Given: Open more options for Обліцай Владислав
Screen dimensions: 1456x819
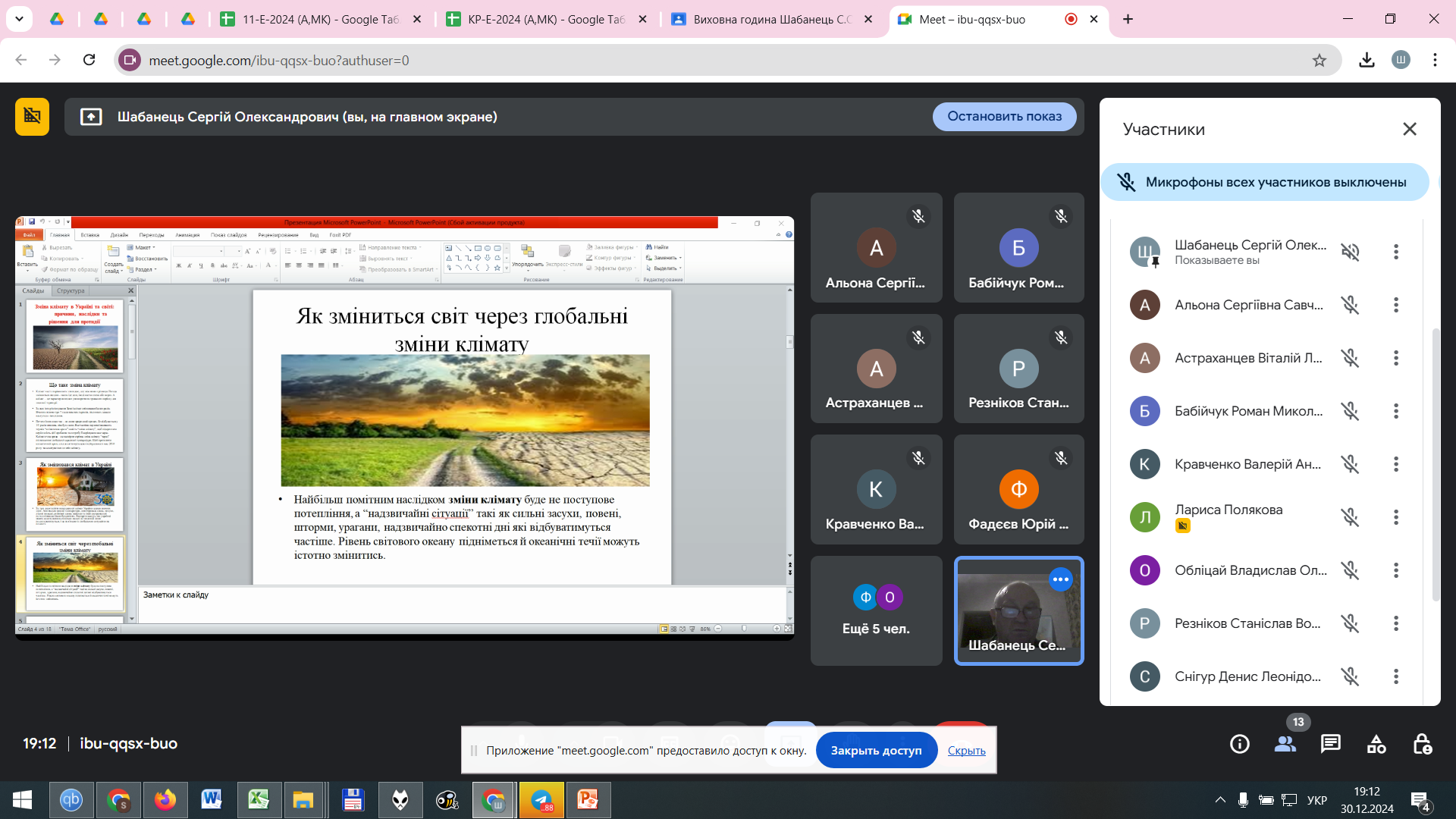Looking at the screenshot, I should click(1395, 570).
